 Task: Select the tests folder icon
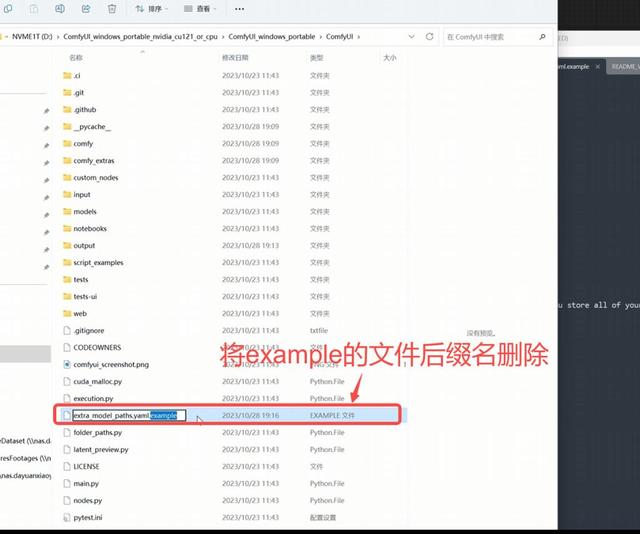coord(67,279)
